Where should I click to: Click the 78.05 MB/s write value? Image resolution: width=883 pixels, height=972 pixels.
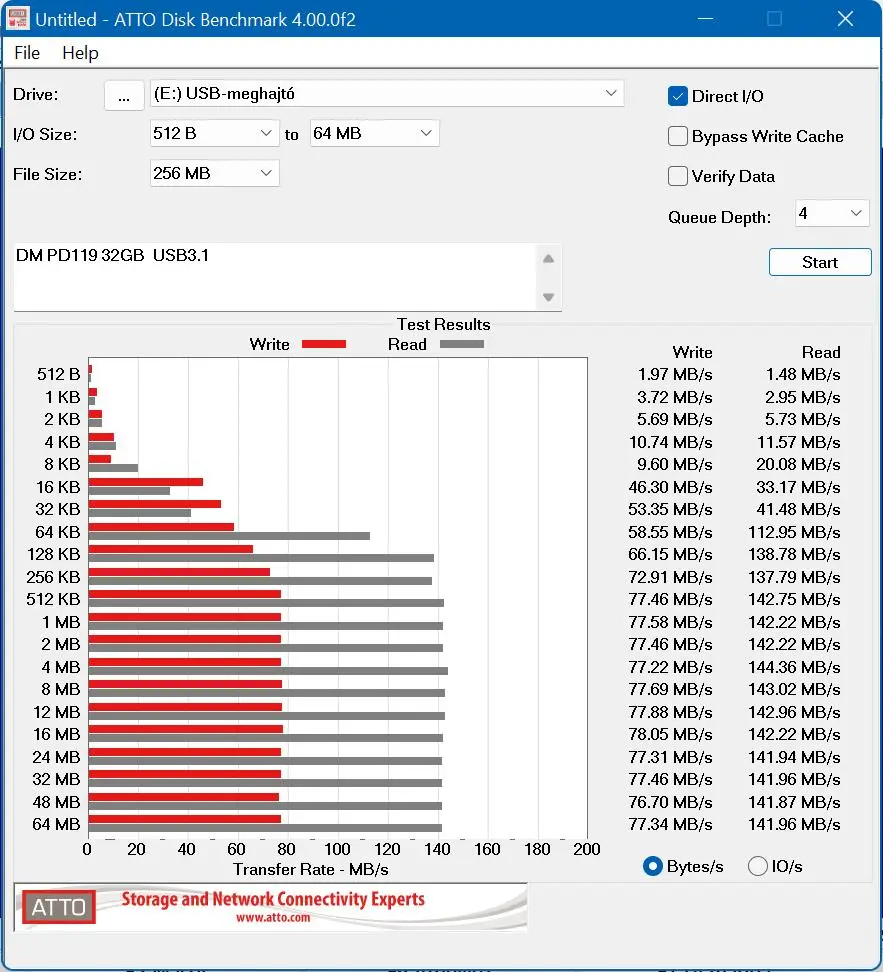[670, 734]
